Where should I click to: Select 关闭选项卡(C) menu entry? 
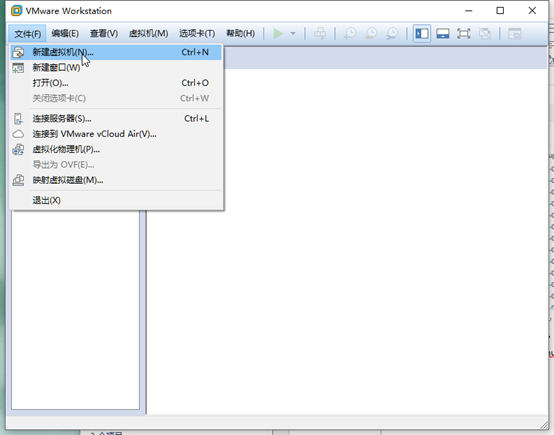tap(116, 98)
